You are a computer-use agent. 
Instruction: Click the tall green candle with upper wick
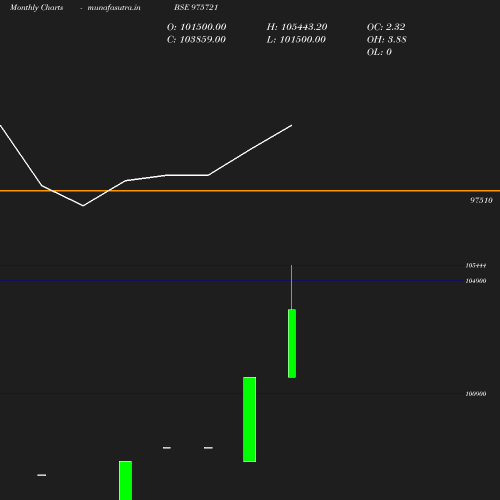point(292,343)
